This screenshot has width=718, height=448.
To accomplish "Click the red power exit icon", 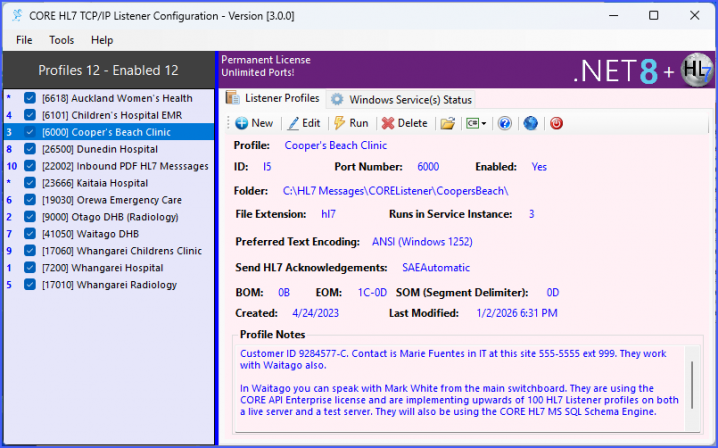I will pos(556,123).
